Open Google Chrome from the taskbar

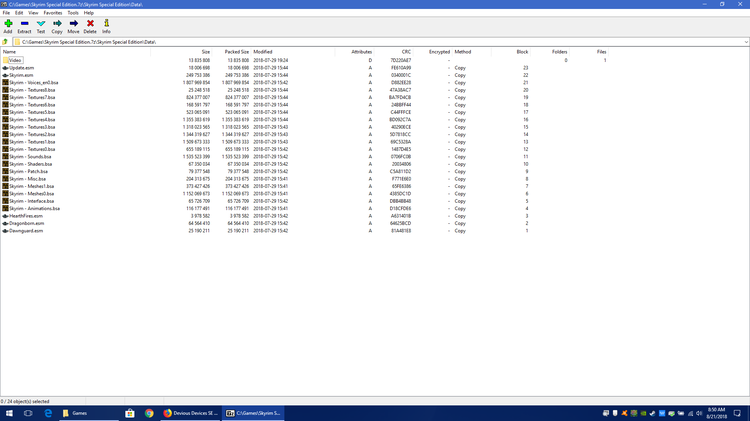coord(149,413)
